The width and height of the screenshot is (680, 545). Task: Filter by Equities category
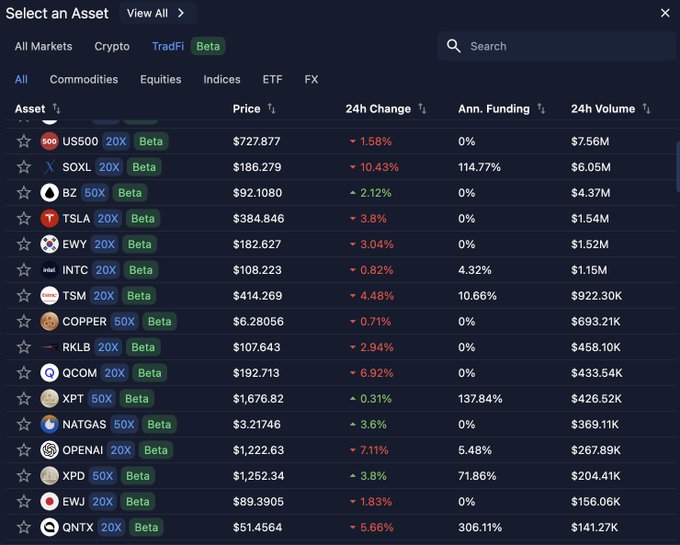(160, 79)
